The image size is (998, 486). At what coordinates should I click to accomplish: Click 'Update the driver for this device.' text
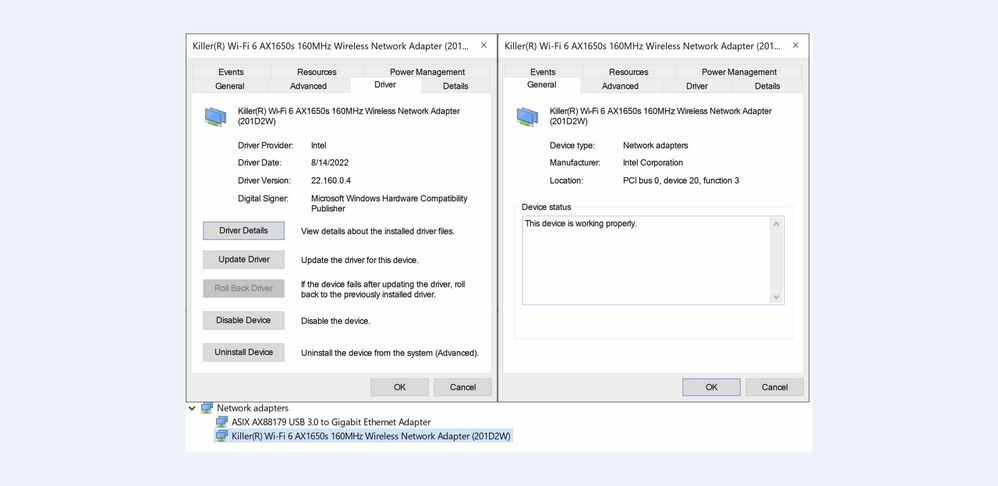[x=360, y=260]
